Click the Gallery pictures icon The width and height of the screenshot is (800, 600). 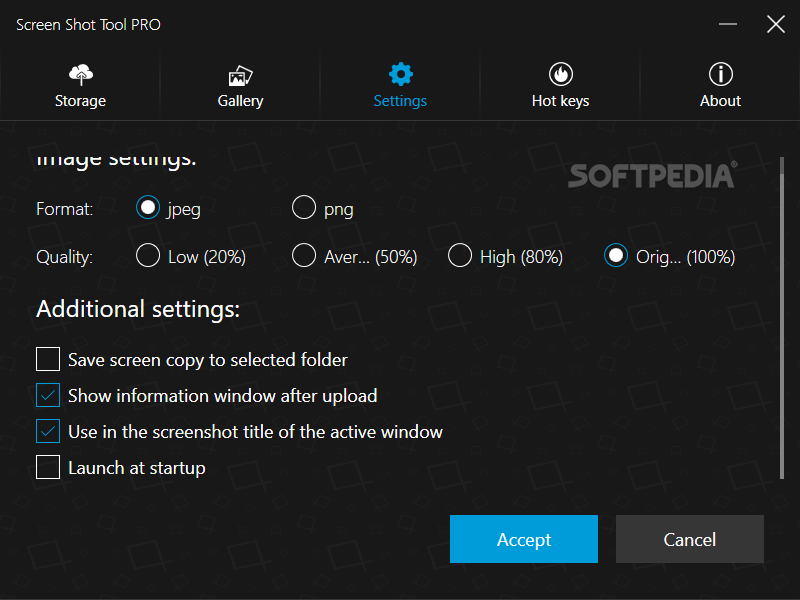click(x=240, y=74)
